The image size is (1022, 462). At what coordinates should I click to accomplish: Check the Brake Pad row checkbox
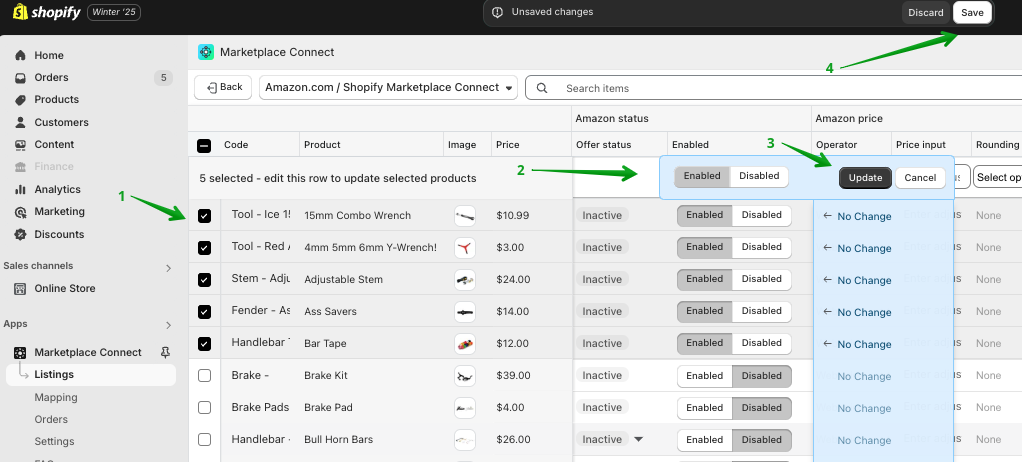(204, 407)
